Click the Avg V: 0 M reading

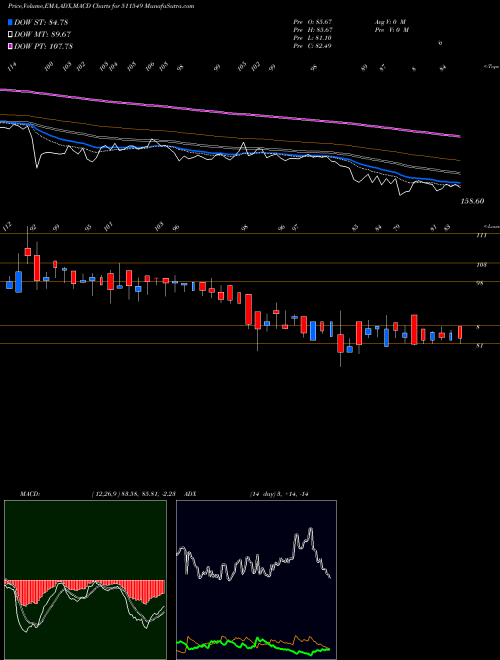390,21
